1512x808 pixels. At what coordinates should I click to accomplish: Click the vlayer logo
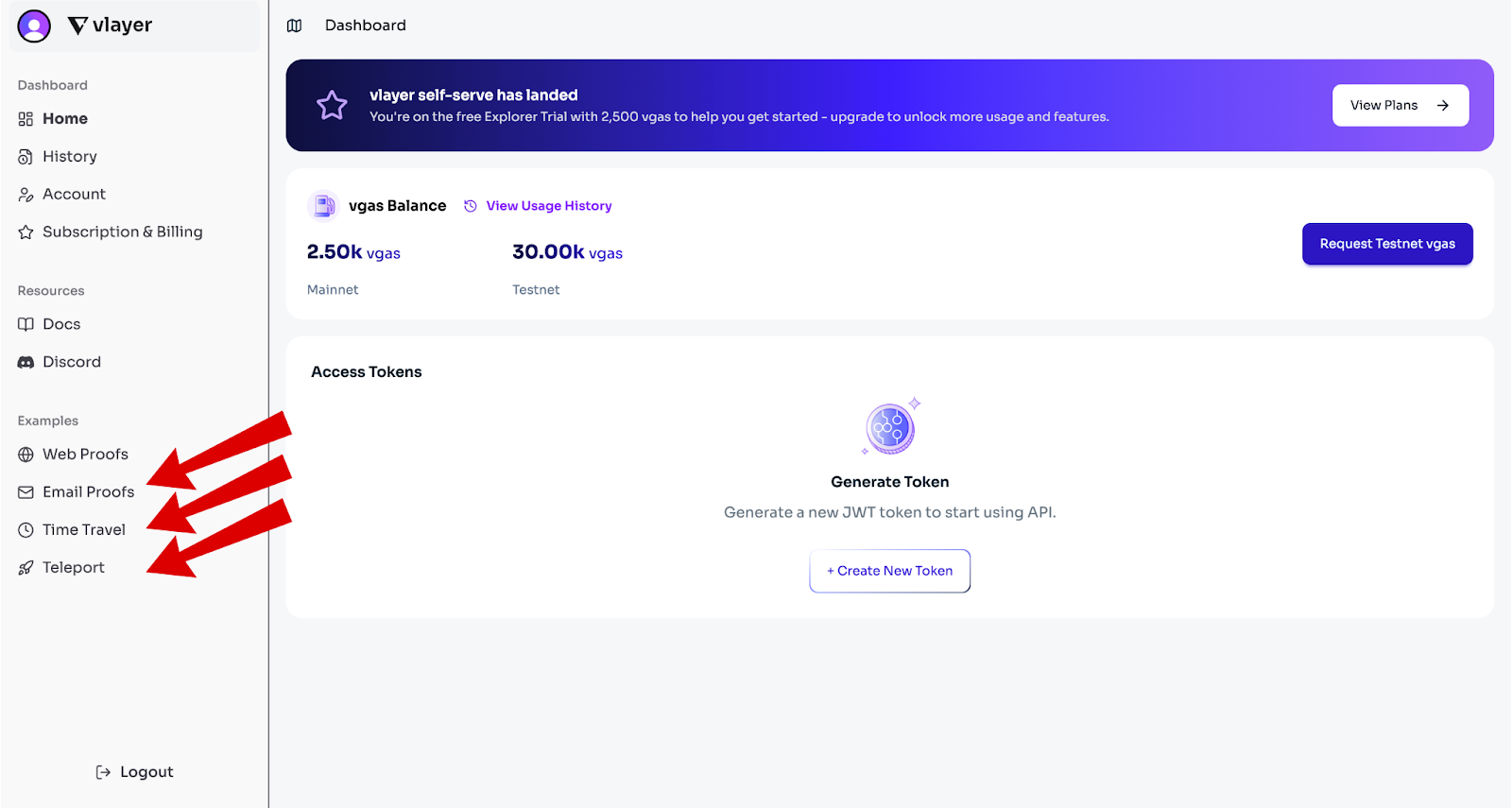click(111, 26)
